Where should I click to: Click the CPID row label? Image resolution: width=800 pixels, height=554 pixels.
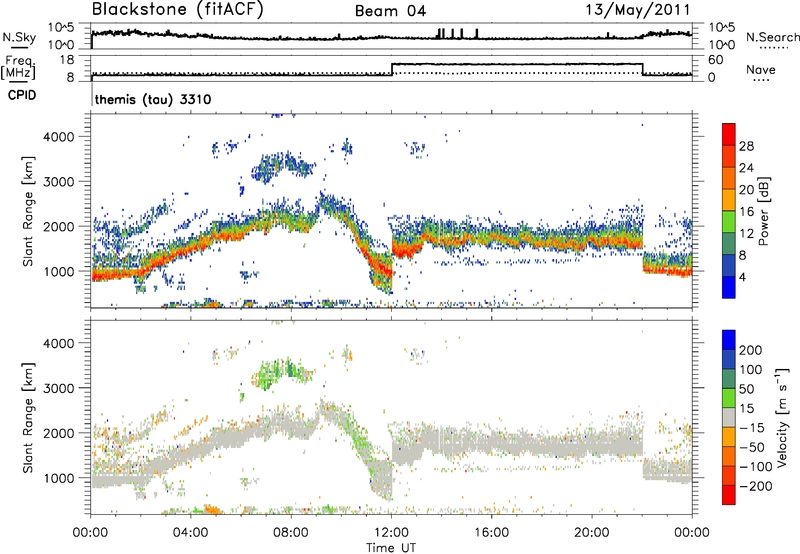22,95
